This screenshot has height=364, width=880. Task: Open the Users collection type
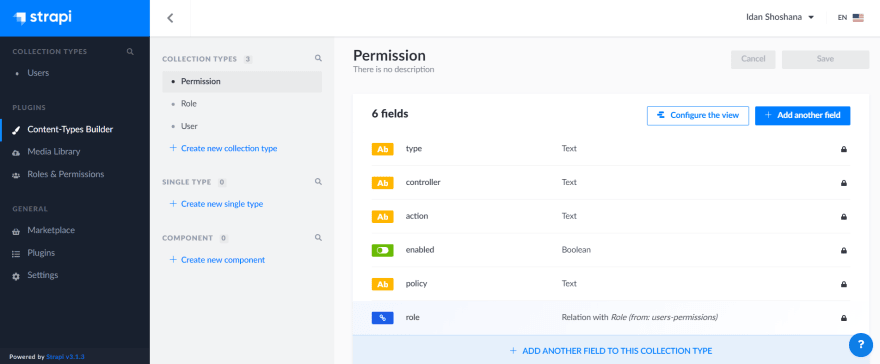38,73
